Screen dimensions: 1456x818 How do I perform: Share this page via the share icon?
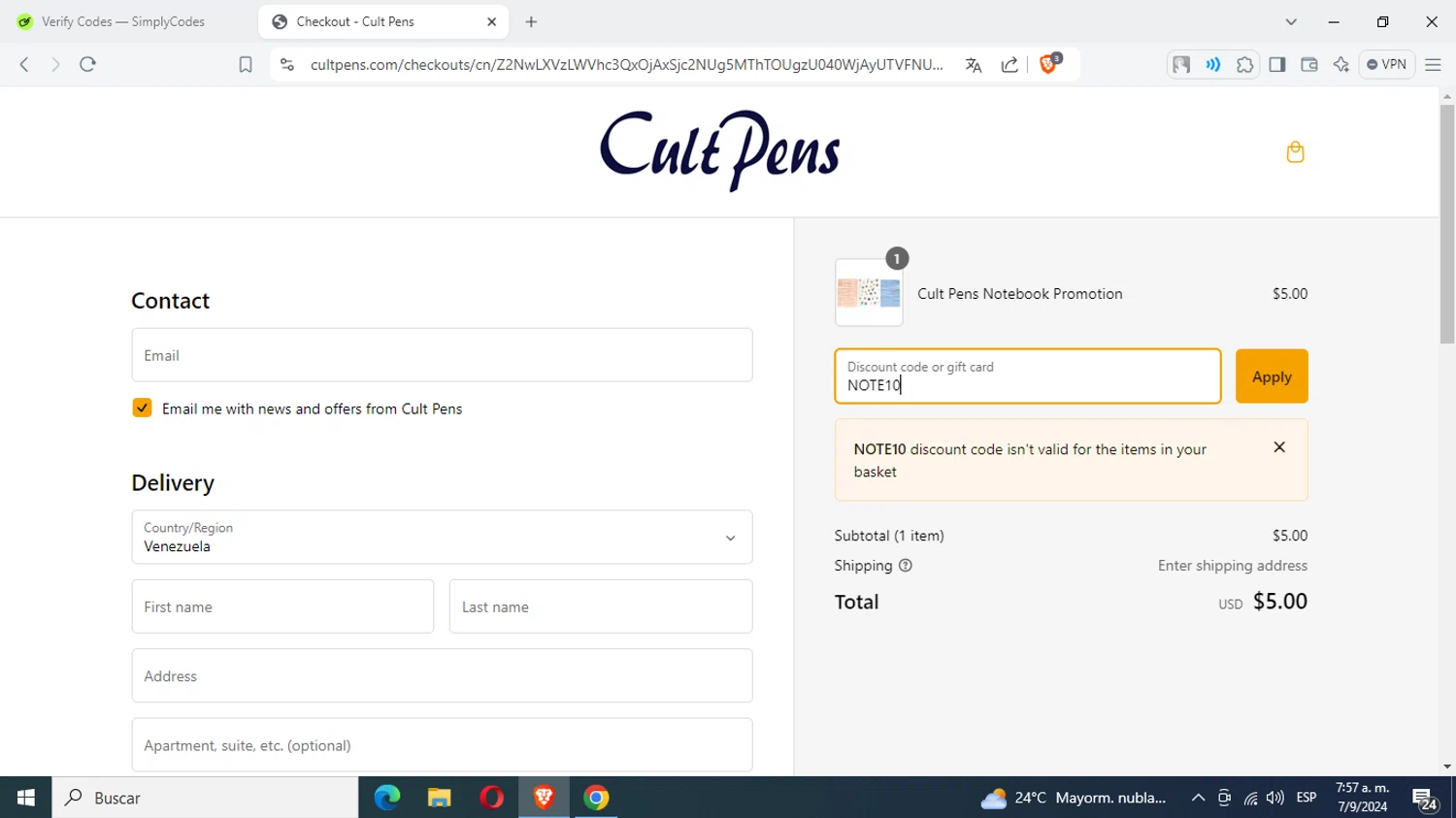1009,64
